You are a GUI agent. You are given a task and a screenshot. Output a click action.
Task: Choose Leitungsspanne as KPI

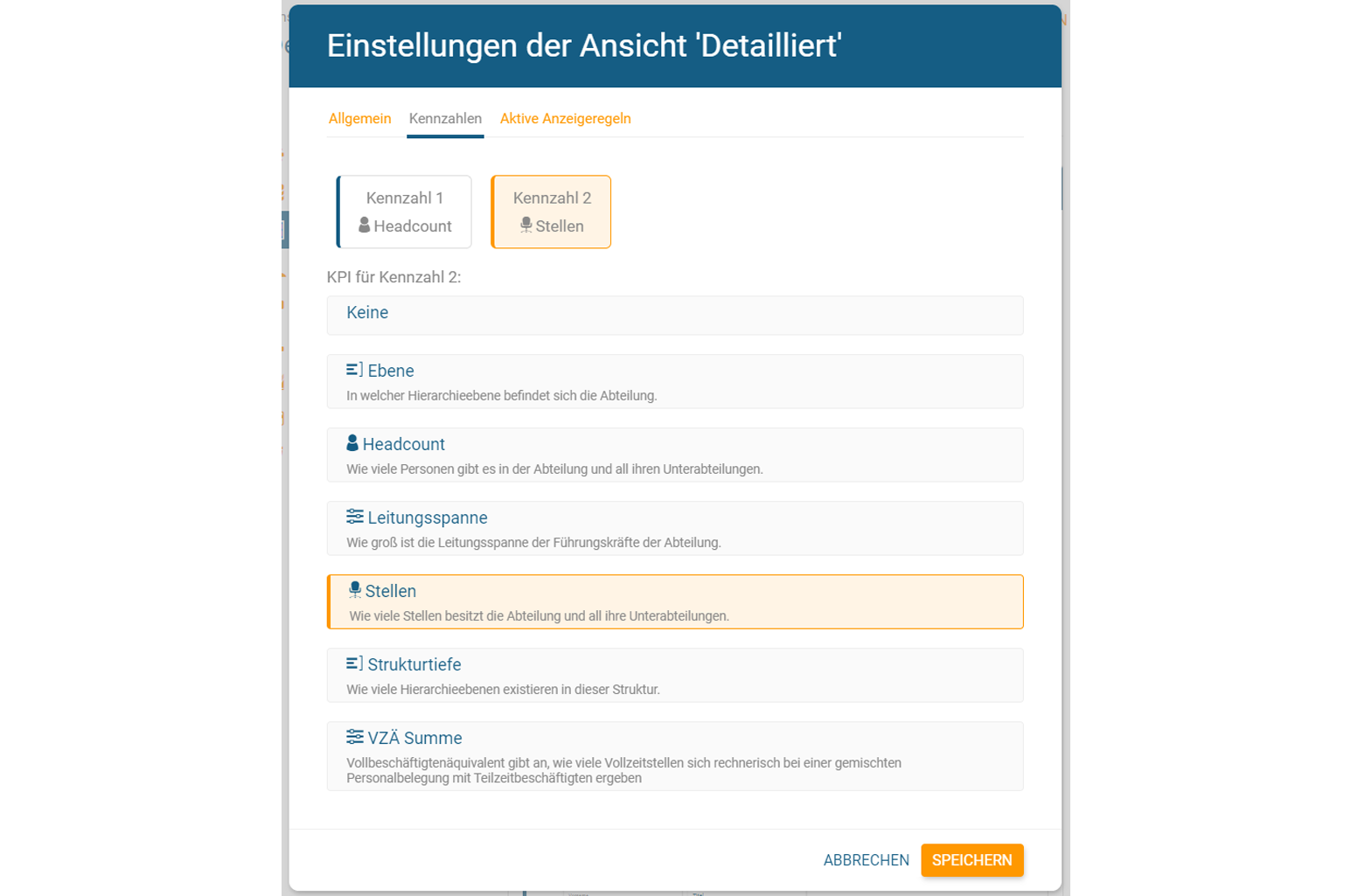pos(675,528)
